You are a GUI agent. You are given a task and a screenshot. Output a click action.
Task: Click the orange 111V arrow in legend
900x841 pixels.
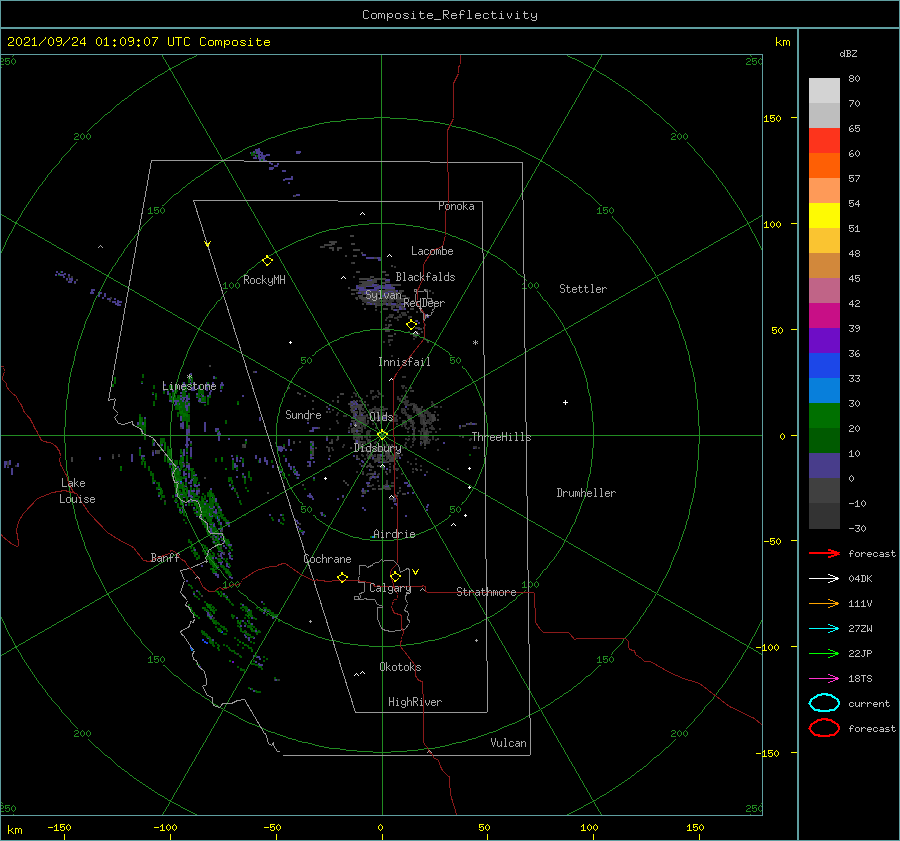824,603
